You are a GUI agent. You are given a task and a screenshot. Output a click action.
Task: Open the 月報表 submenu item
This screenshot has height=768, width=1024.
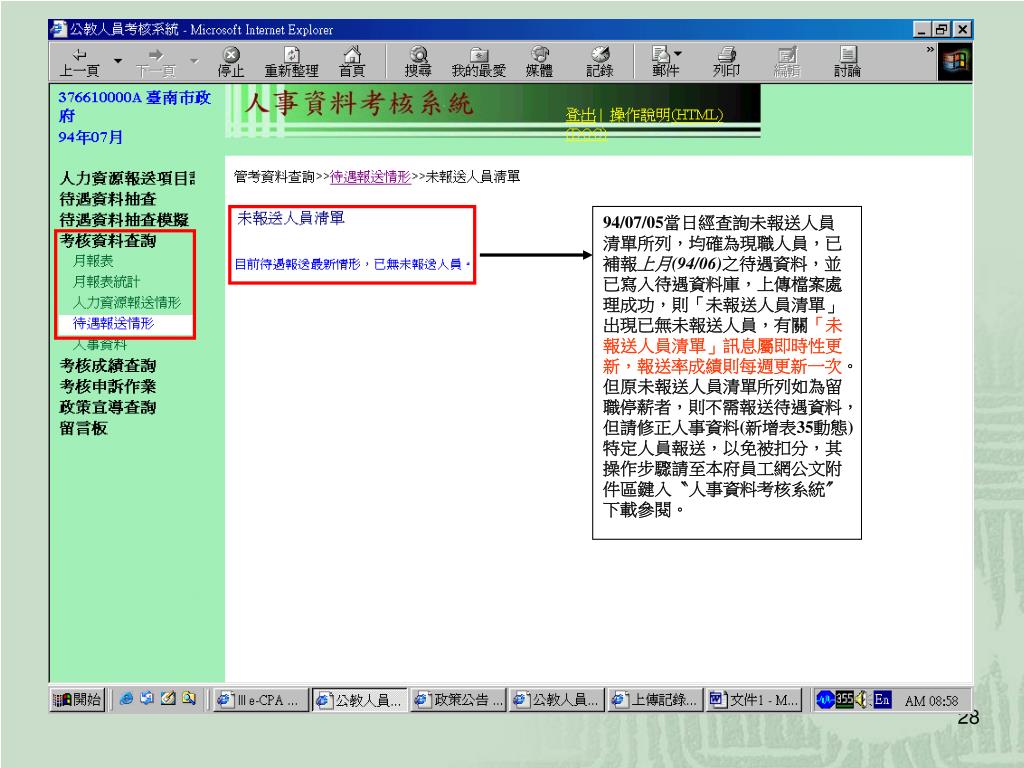[x=93, y=261]
